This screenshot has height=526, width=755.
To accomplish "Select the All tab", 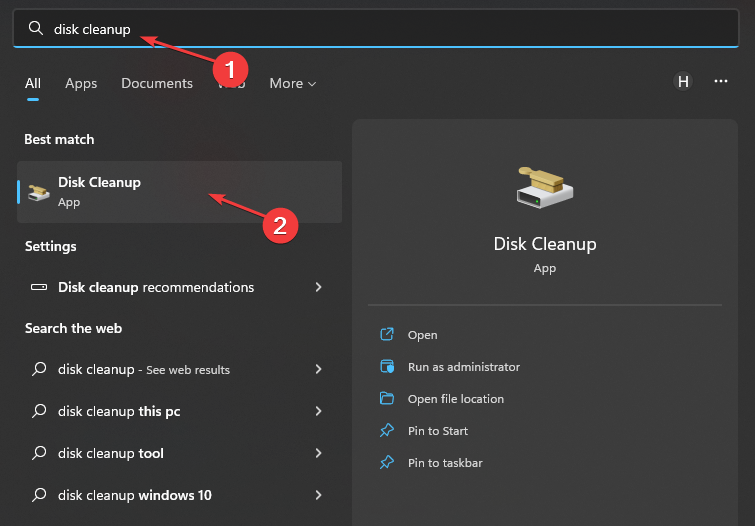I will pos(33,83).
